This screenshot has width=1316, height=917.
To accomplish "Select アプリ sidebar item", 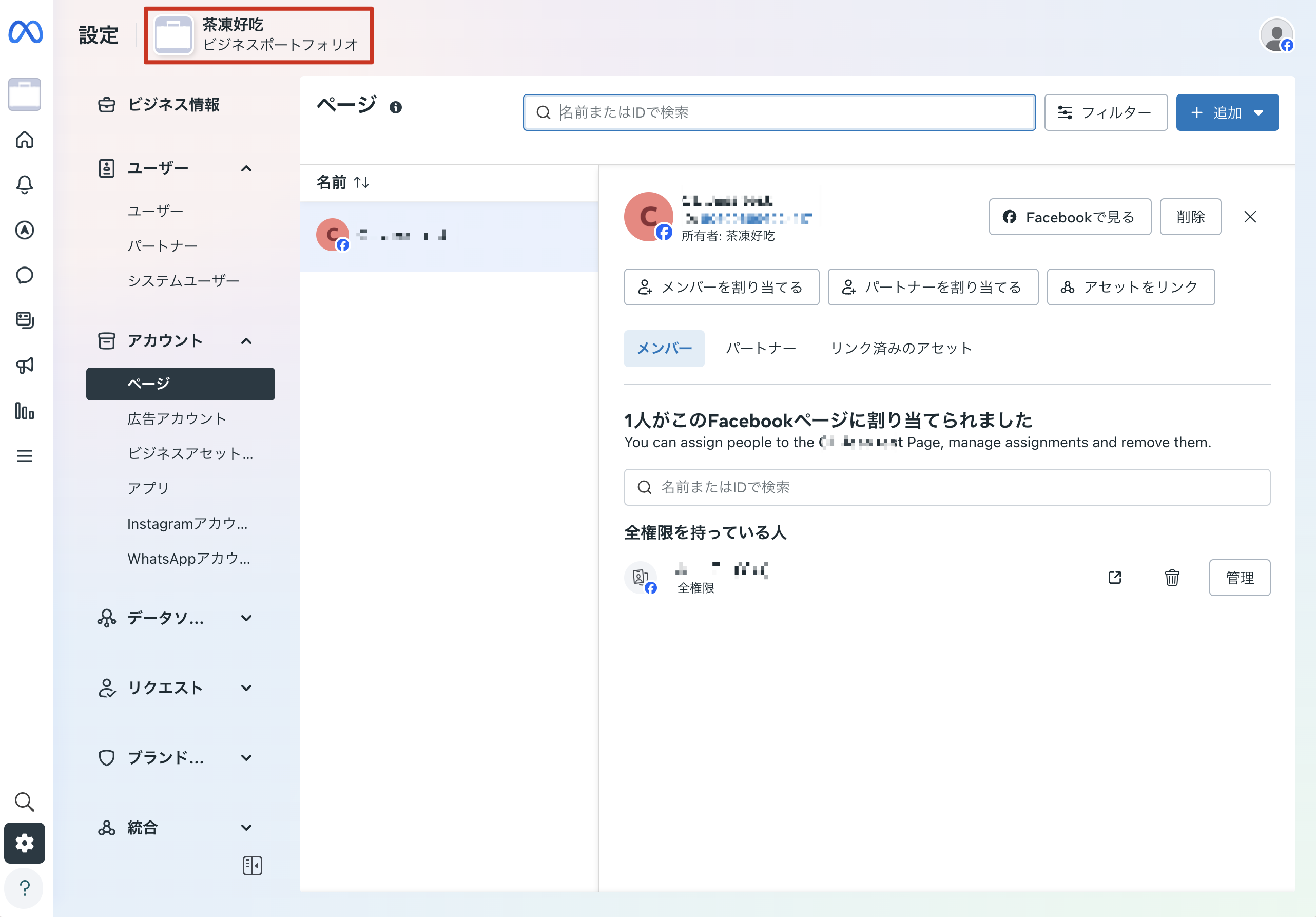I will 148,489.
